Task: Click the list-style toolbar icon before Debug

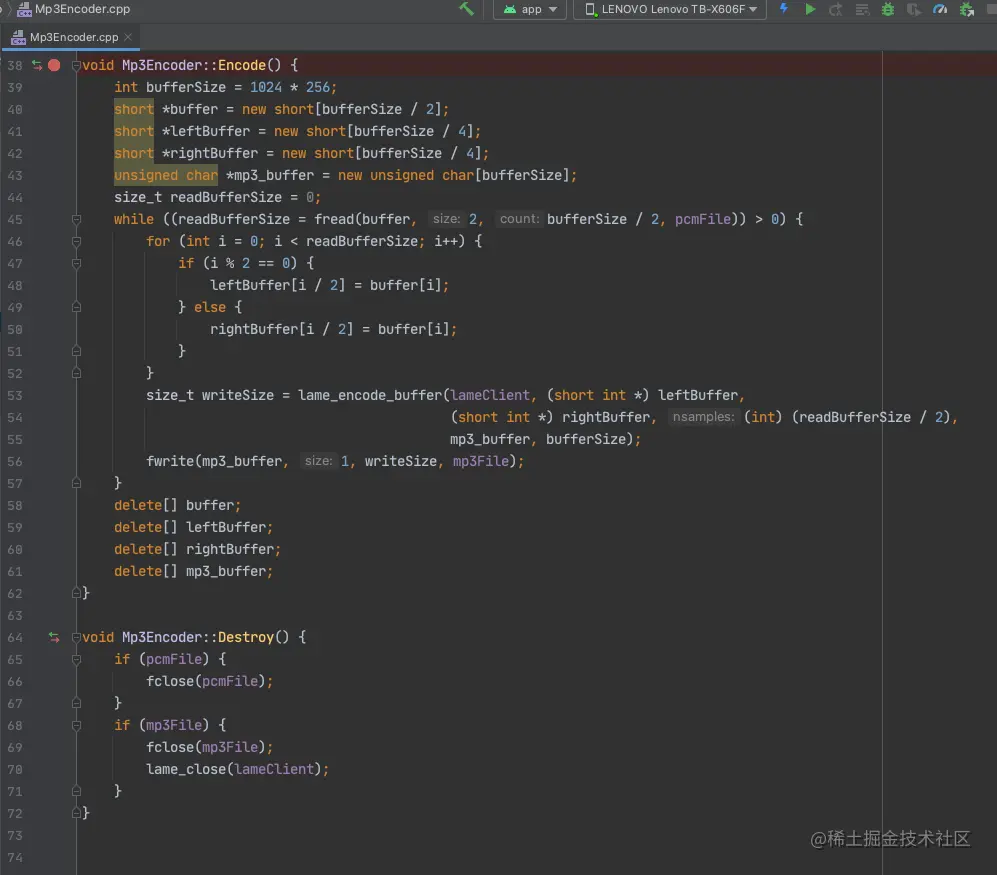Action: point(862,10)
